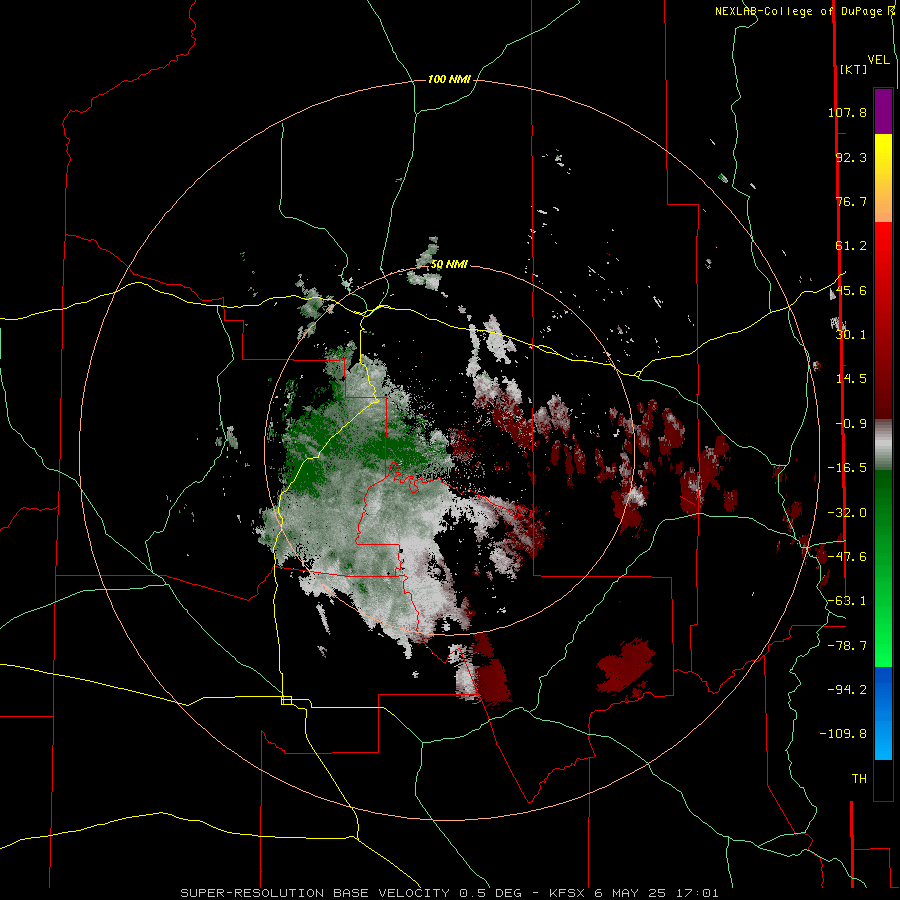Click the -109.8 scale value
This screenshot has width=900, height=900.
pyautogui.click(x=843, y=734)
